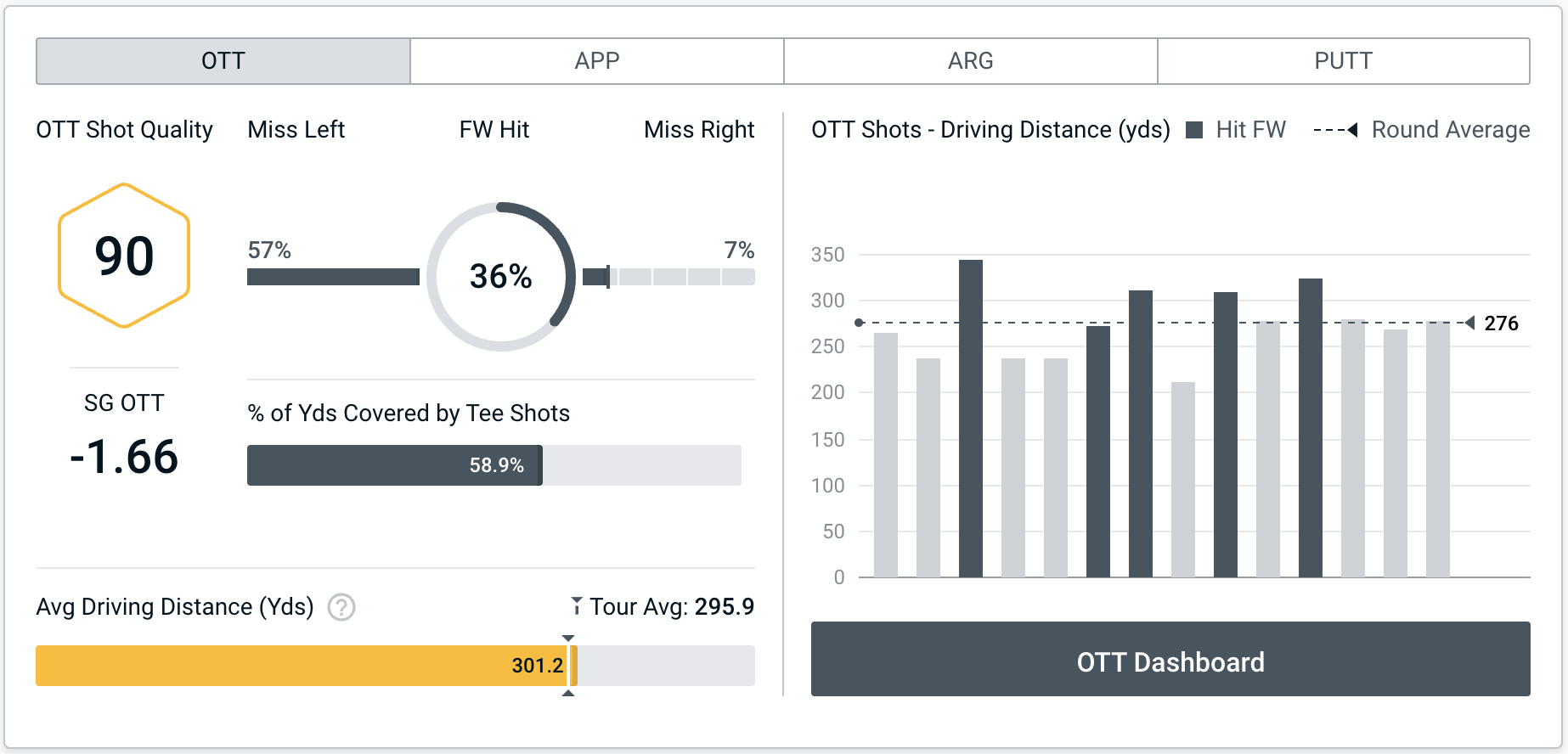Click the Tour Avg marker triangle above bar

click(568, 638)
